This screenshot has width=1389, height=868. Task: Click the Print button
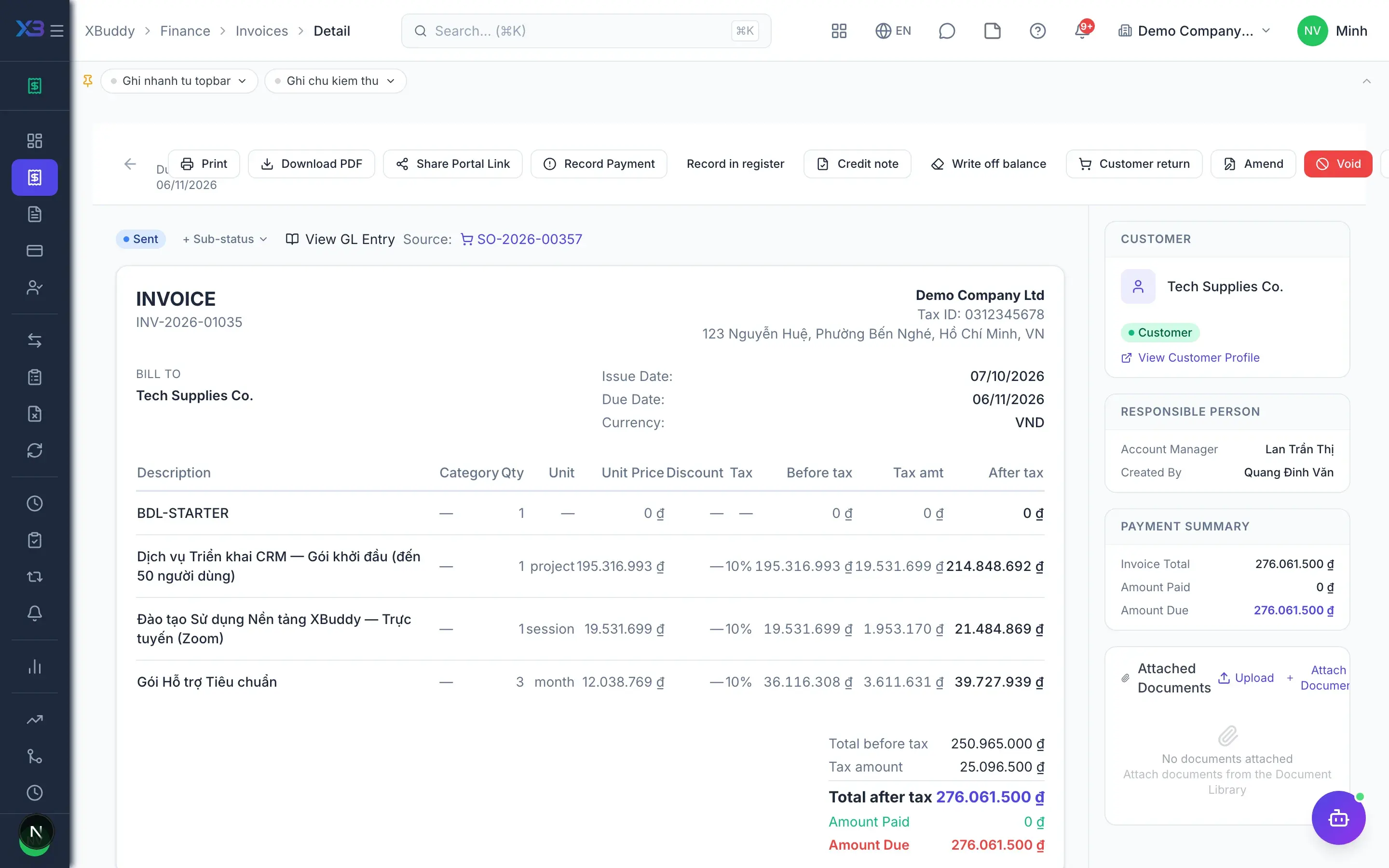(x=204, y=164)
